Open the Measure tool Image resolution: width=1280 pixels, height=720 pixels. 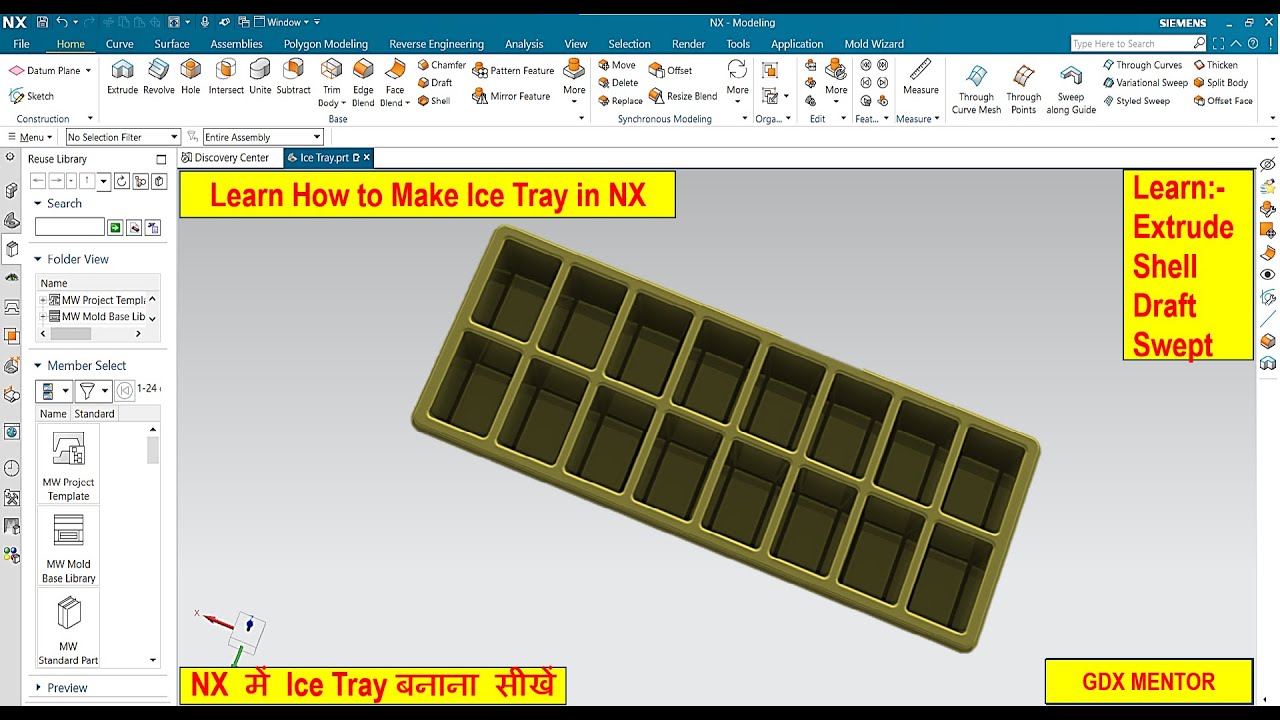click(921, 77)
